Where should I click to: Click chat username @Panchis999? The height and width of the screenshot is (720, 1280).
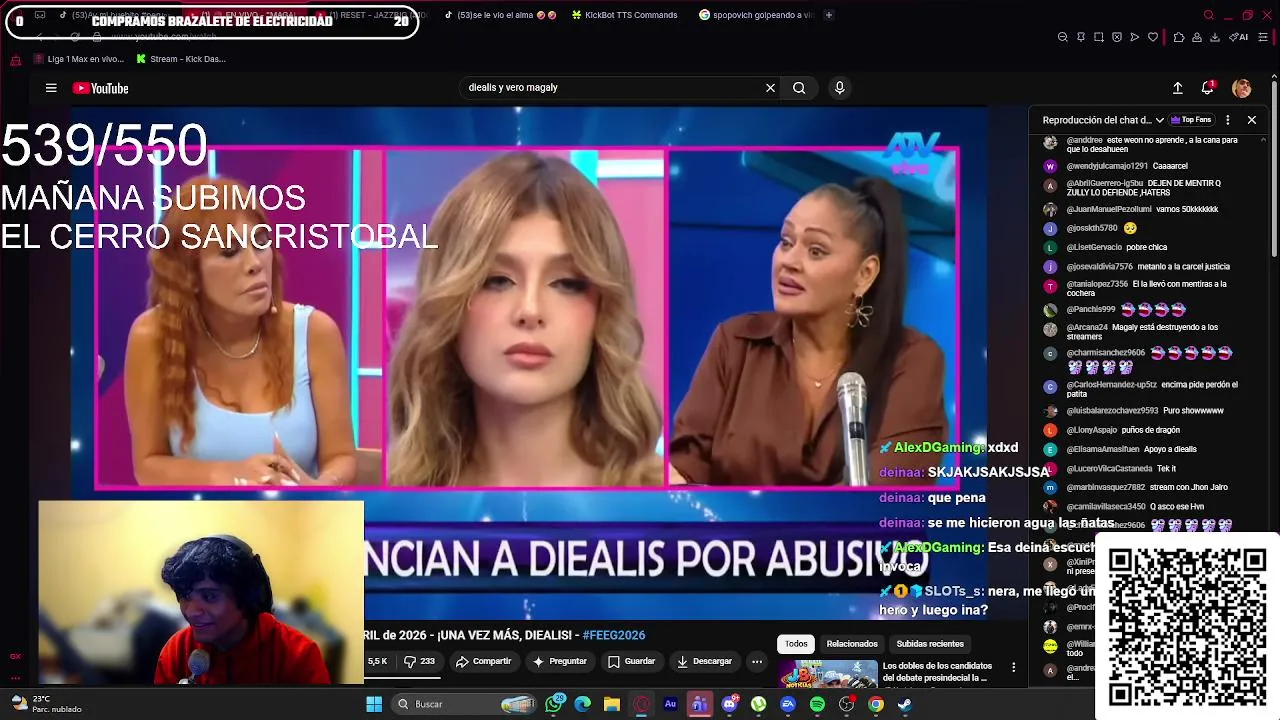click(1090, 309)
